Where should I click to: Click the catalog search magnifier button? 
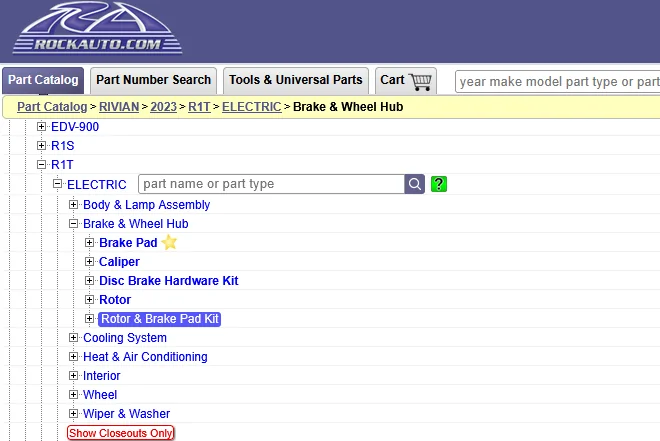point(415,184)
